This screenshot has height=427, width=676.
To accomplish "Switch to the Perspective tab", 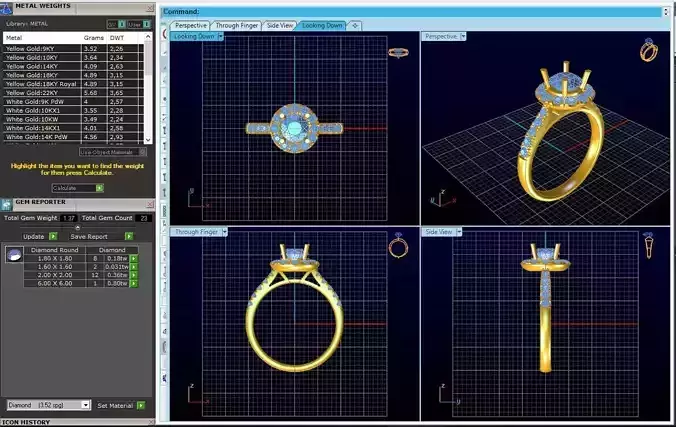I will 191,25.
